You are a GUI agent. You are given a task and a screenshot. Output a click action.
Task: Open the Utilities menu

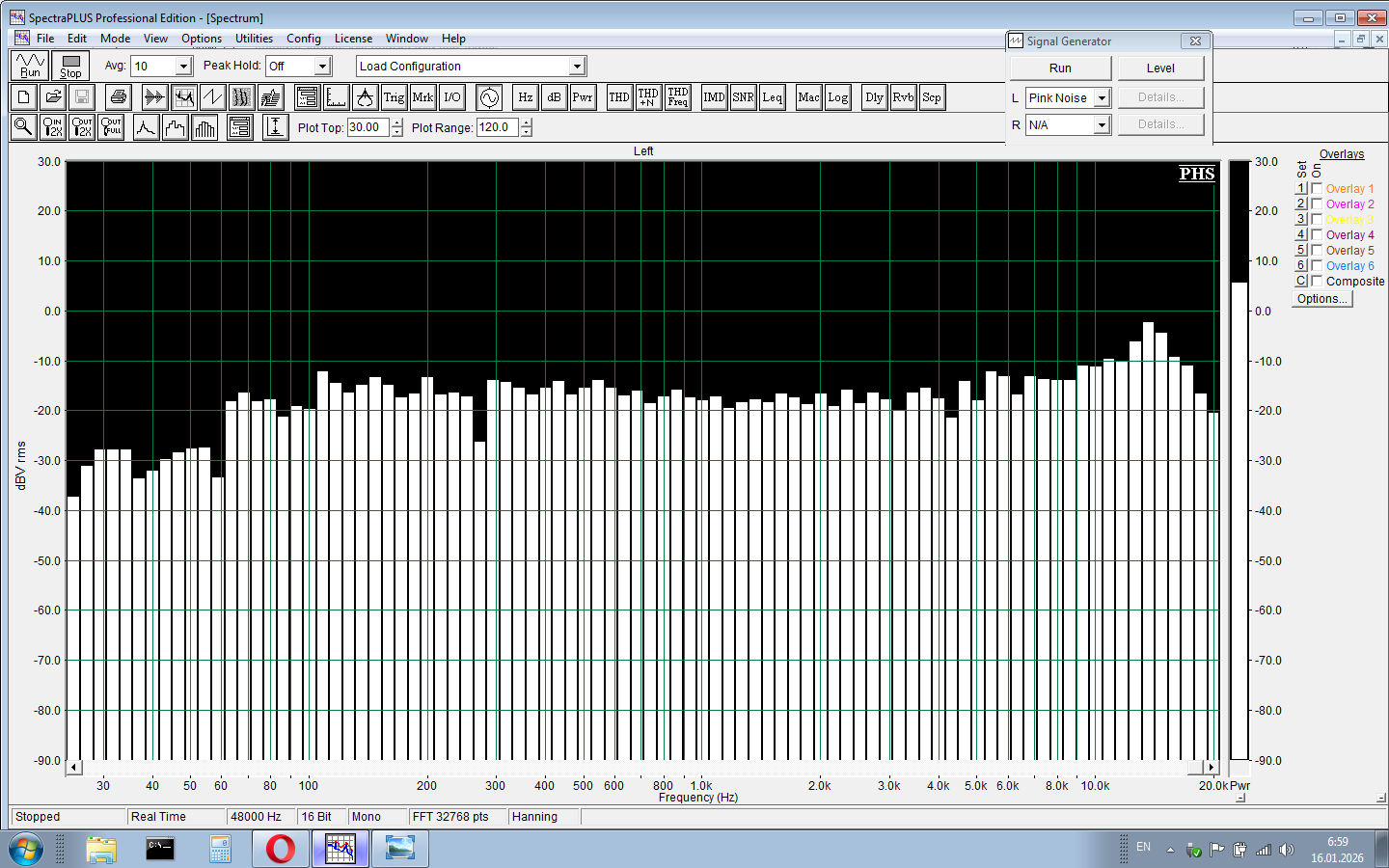tap(254, 39)
